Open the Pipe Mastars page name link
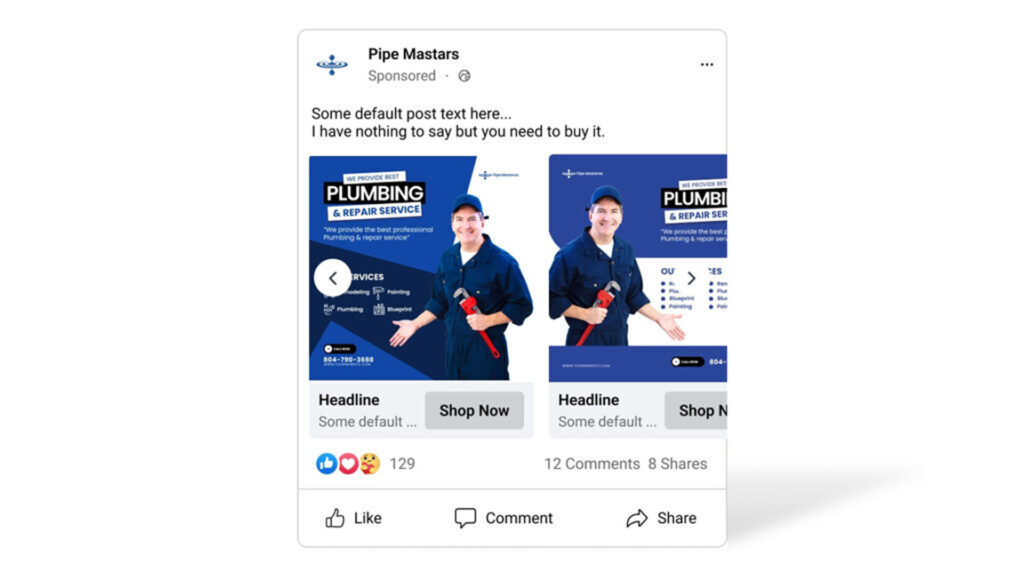The height and width of the screenshot is (576, 1024). click(x=413, y=54)
